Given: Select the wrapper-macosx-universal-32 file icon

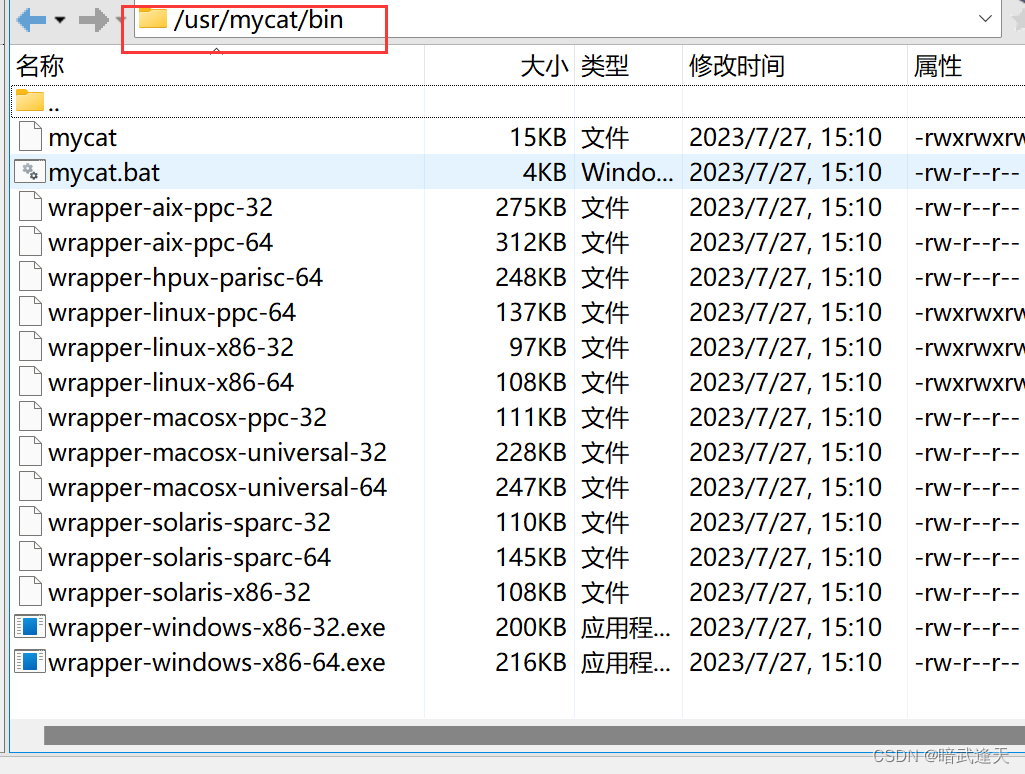Looking at the screenshot, I should click(x=30, y=451).
